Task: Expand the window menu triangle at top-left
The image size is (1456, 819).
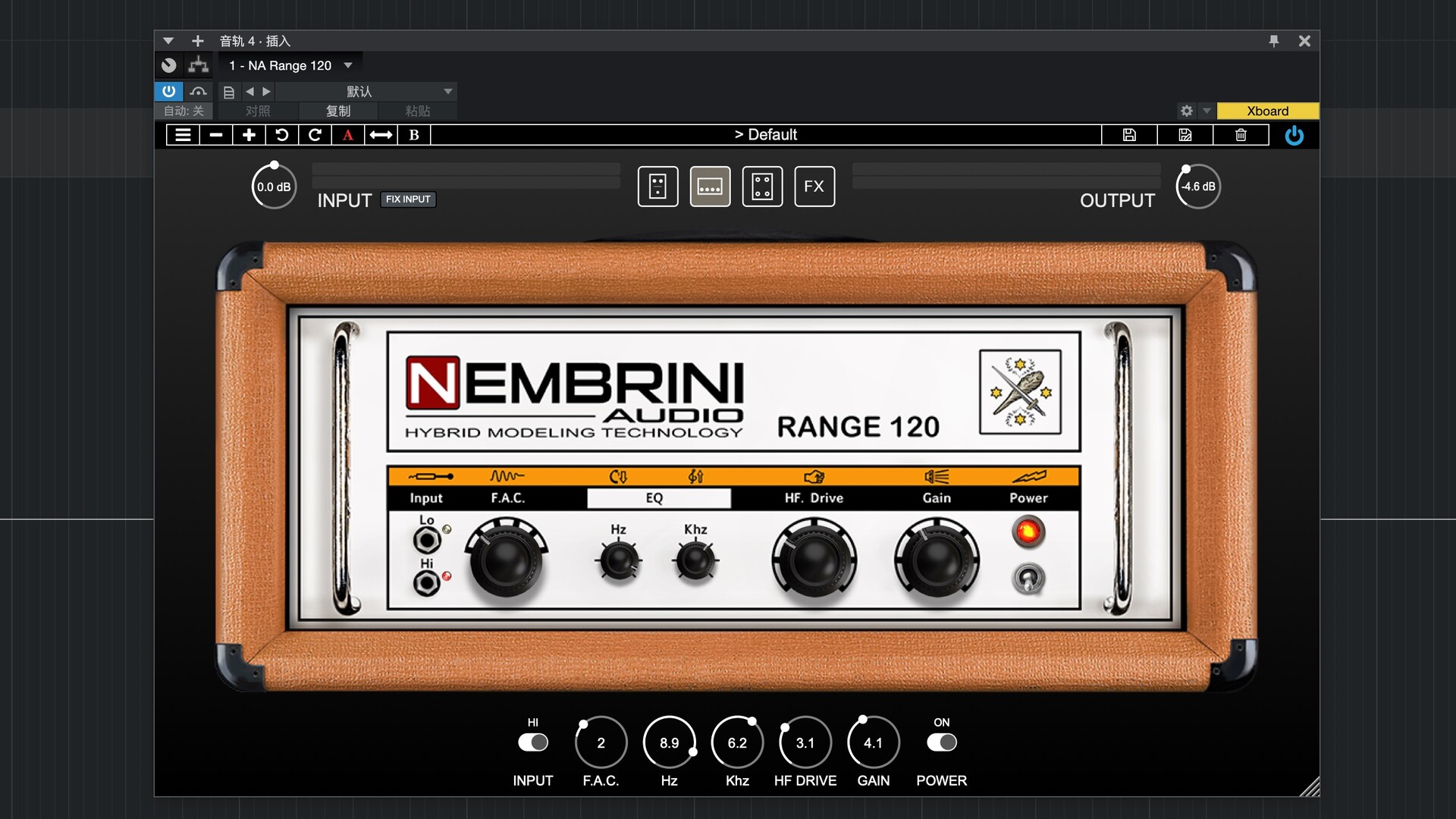Action: (168, 41)
